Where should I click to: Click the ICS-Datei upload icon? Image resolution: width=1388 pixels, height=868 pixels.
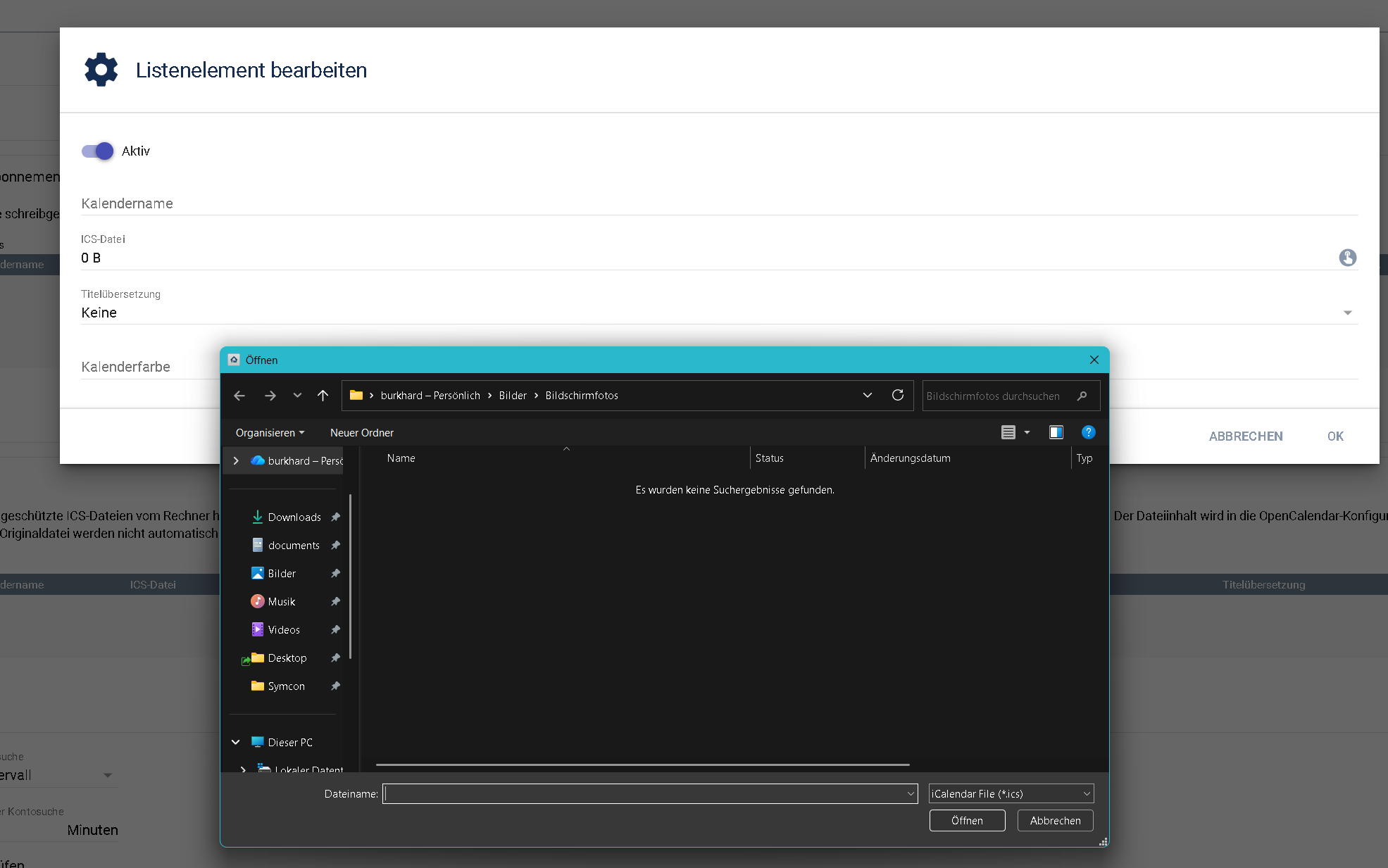click(1347, 258)
